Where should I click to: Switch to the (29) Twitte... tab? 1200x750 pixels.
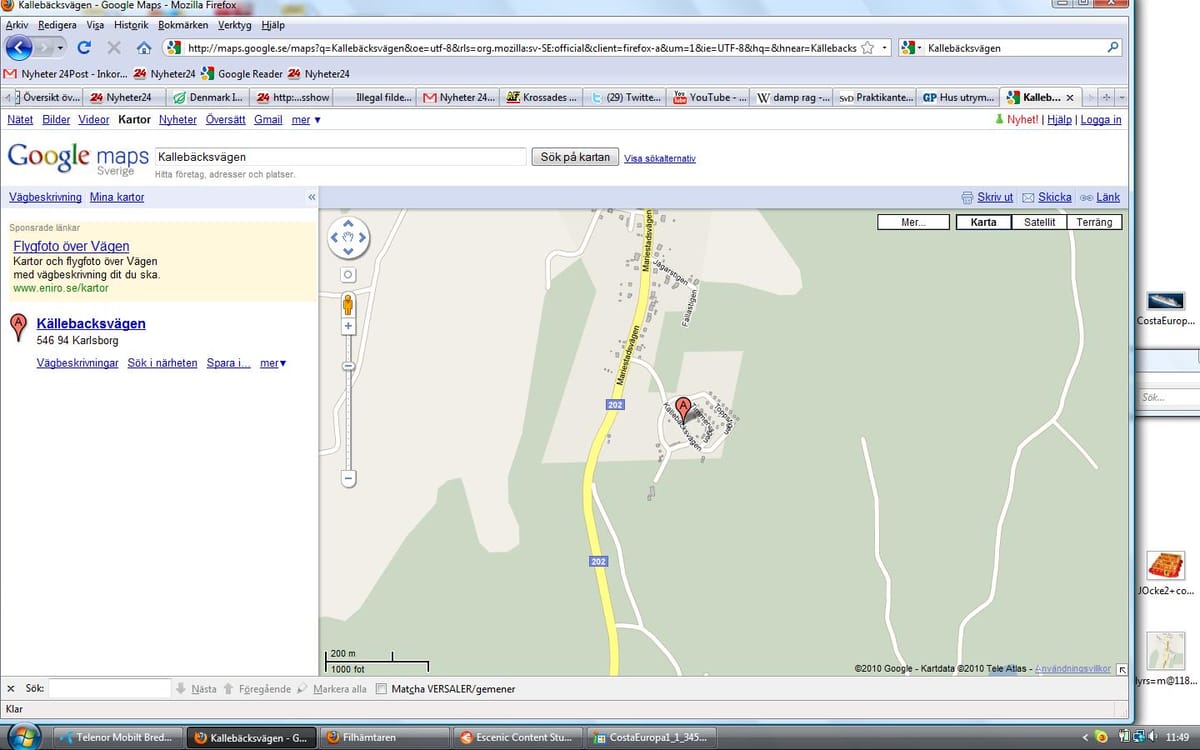click(x=623, y=97)
